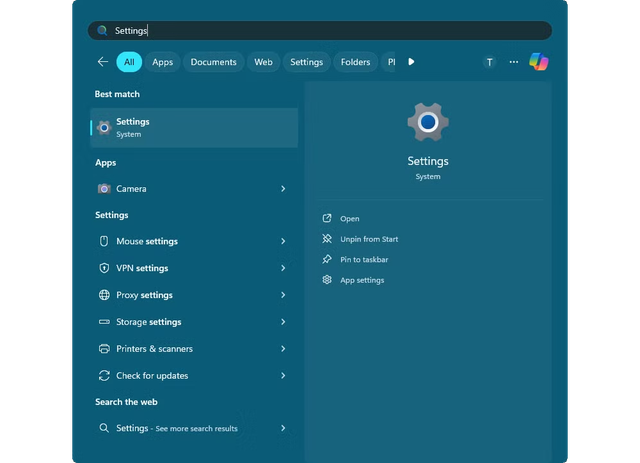Choose Unpin from Start option

point(368,239)
